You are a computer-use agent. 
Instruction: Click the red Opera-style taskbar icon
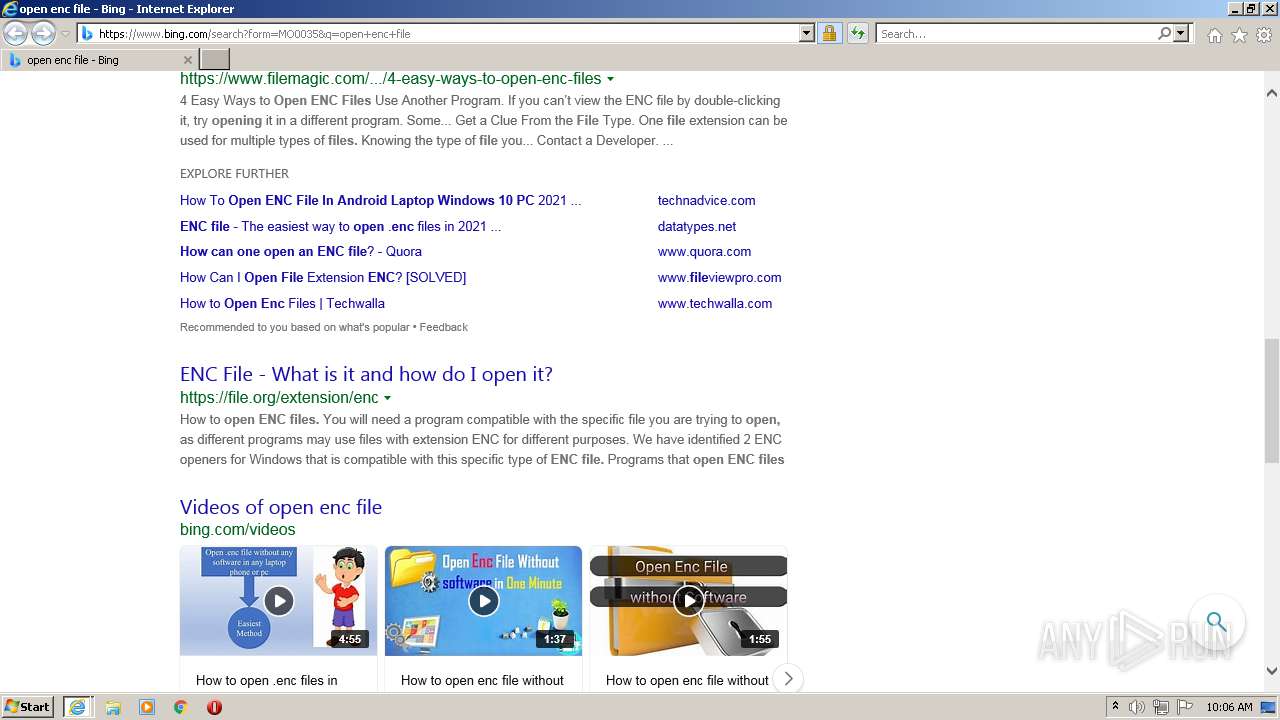tap(214, 707)
